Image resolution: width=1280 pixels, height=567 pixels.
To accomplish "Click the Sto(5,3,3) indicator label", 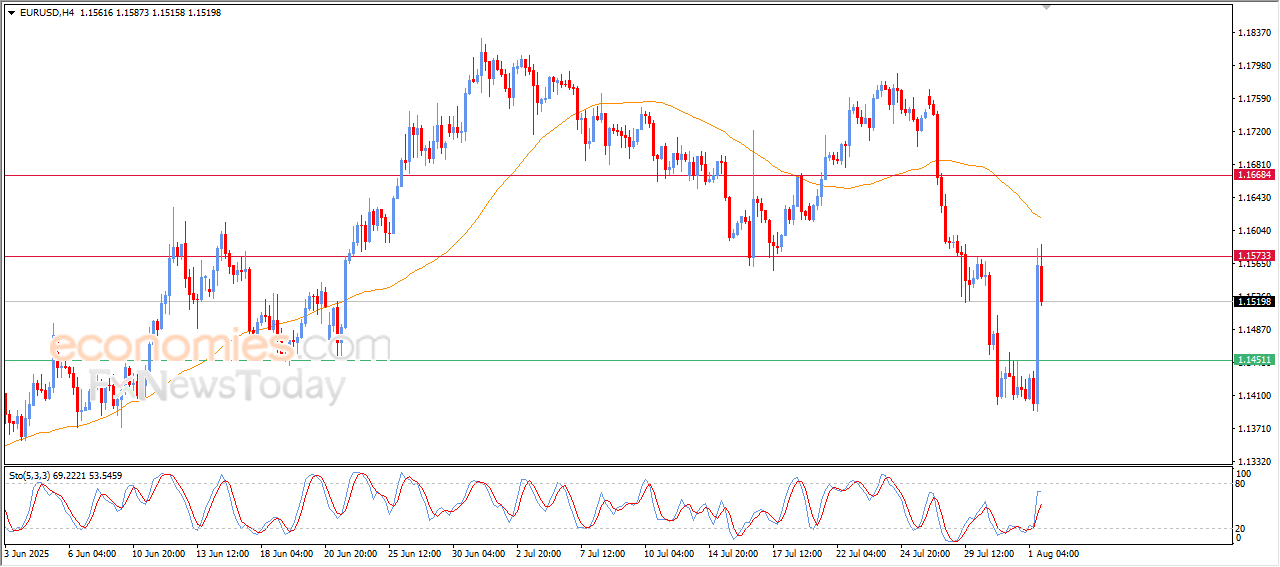I will (x=65, y=475).
